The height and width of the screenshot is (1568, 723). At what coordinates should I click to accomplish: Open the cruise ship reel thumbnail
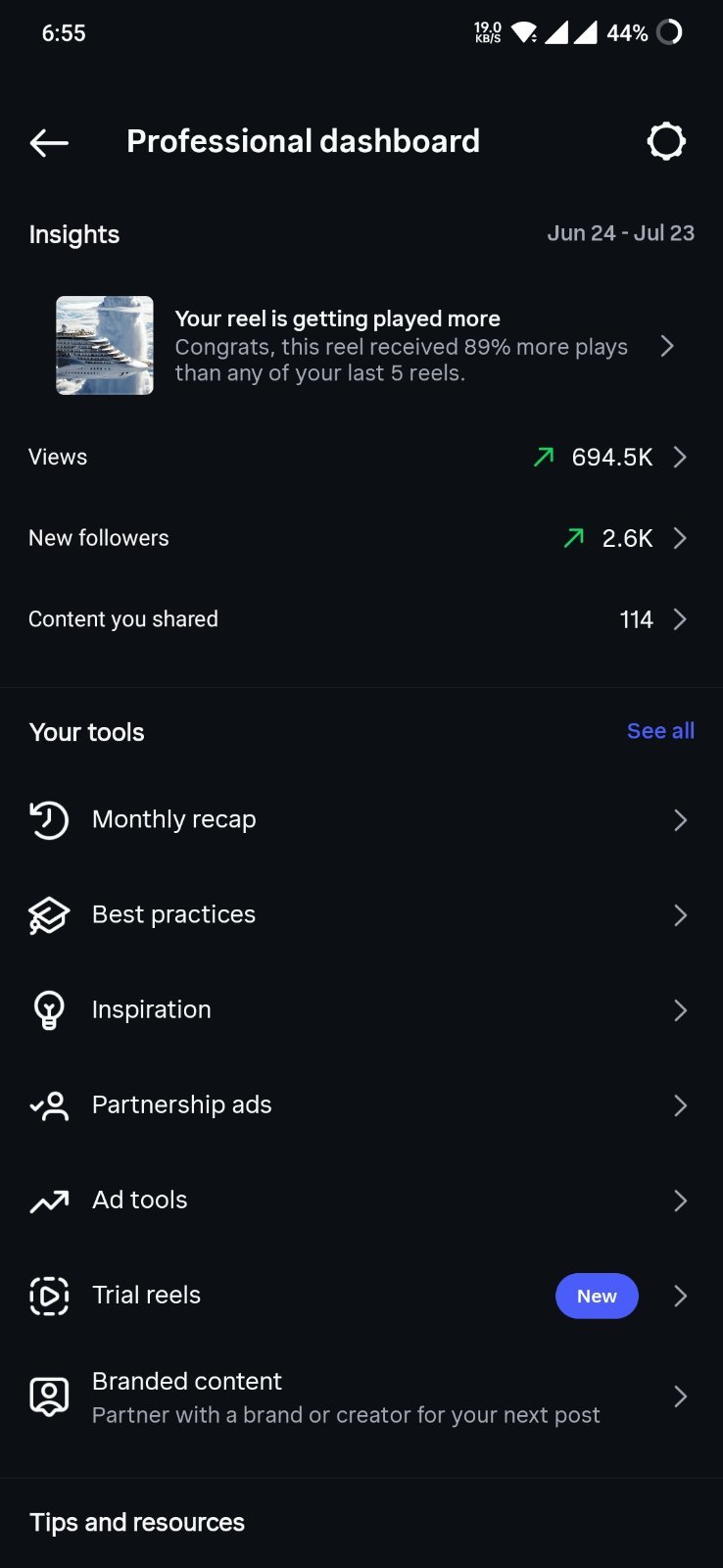(105, 345)
